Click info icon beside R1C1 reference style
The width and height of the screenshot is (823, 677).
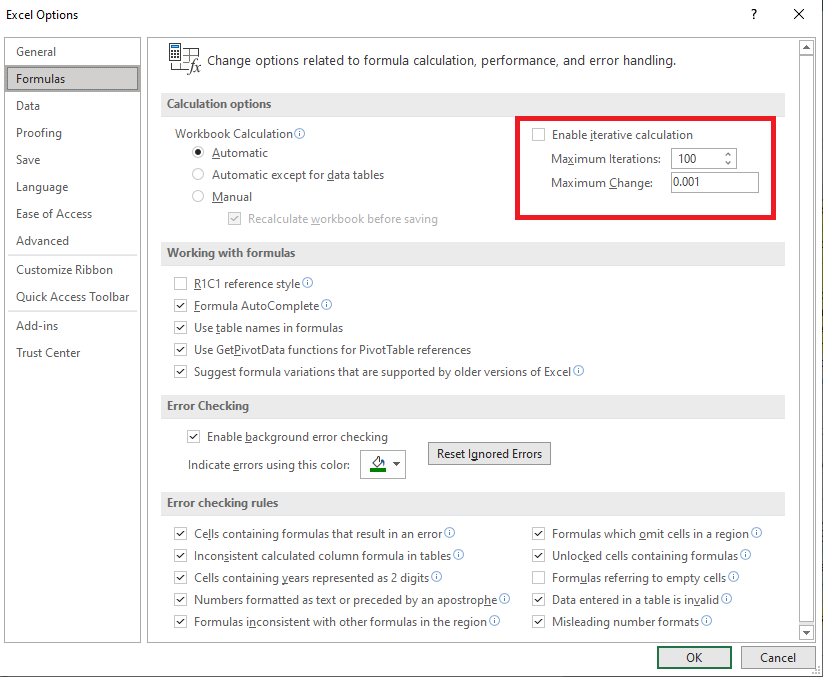(308, 283)
